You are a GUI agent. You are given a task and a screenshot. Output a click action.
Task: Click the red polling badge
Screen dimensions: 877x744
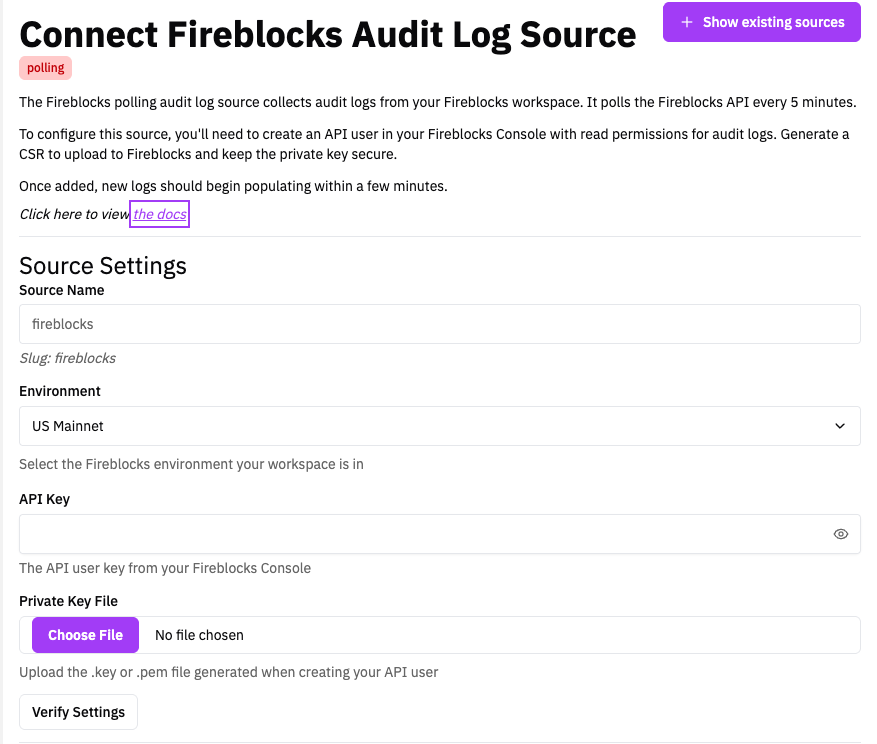tap(46, 68)
